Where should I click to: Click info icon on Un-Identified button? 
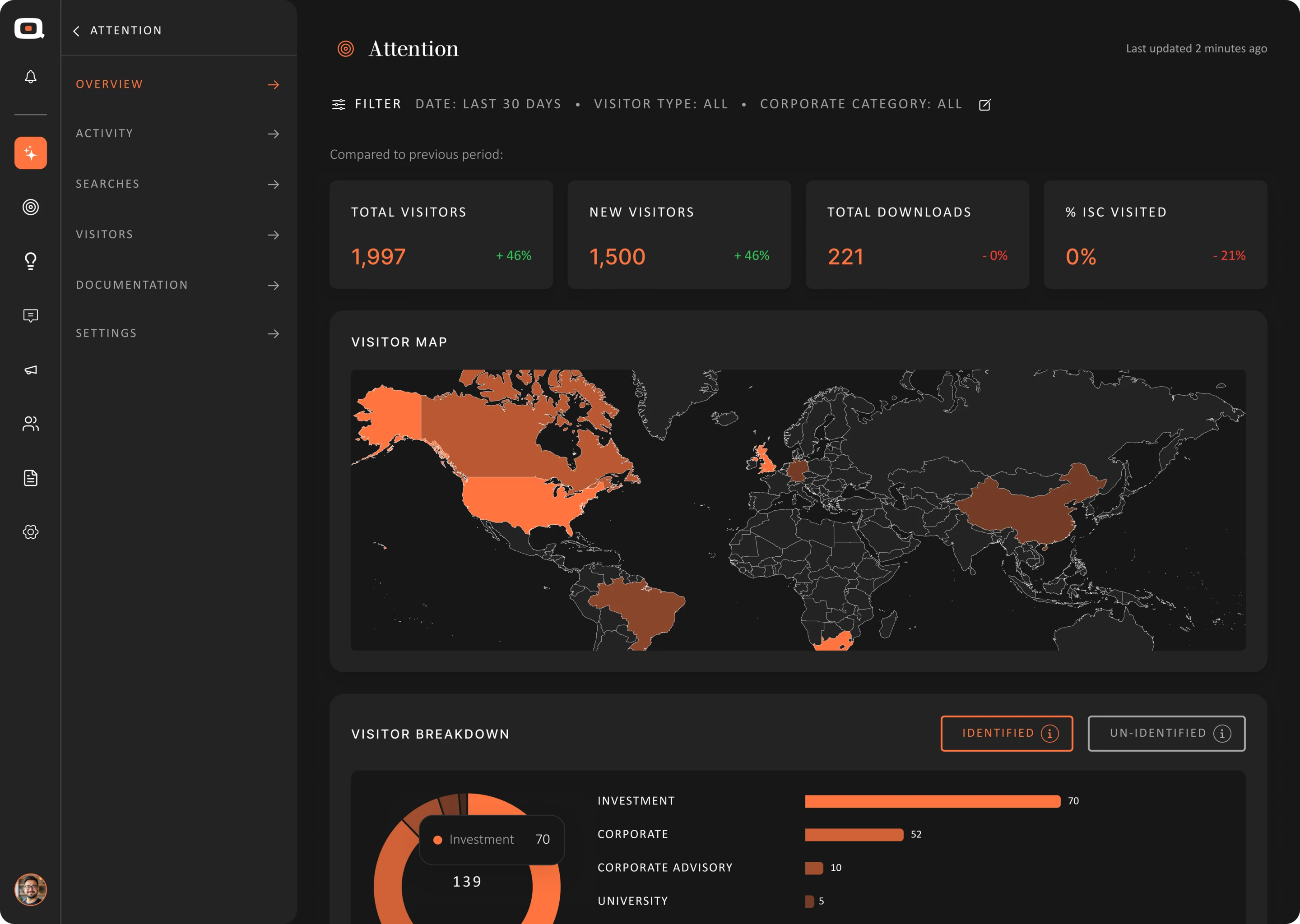tap(1222, 734)
